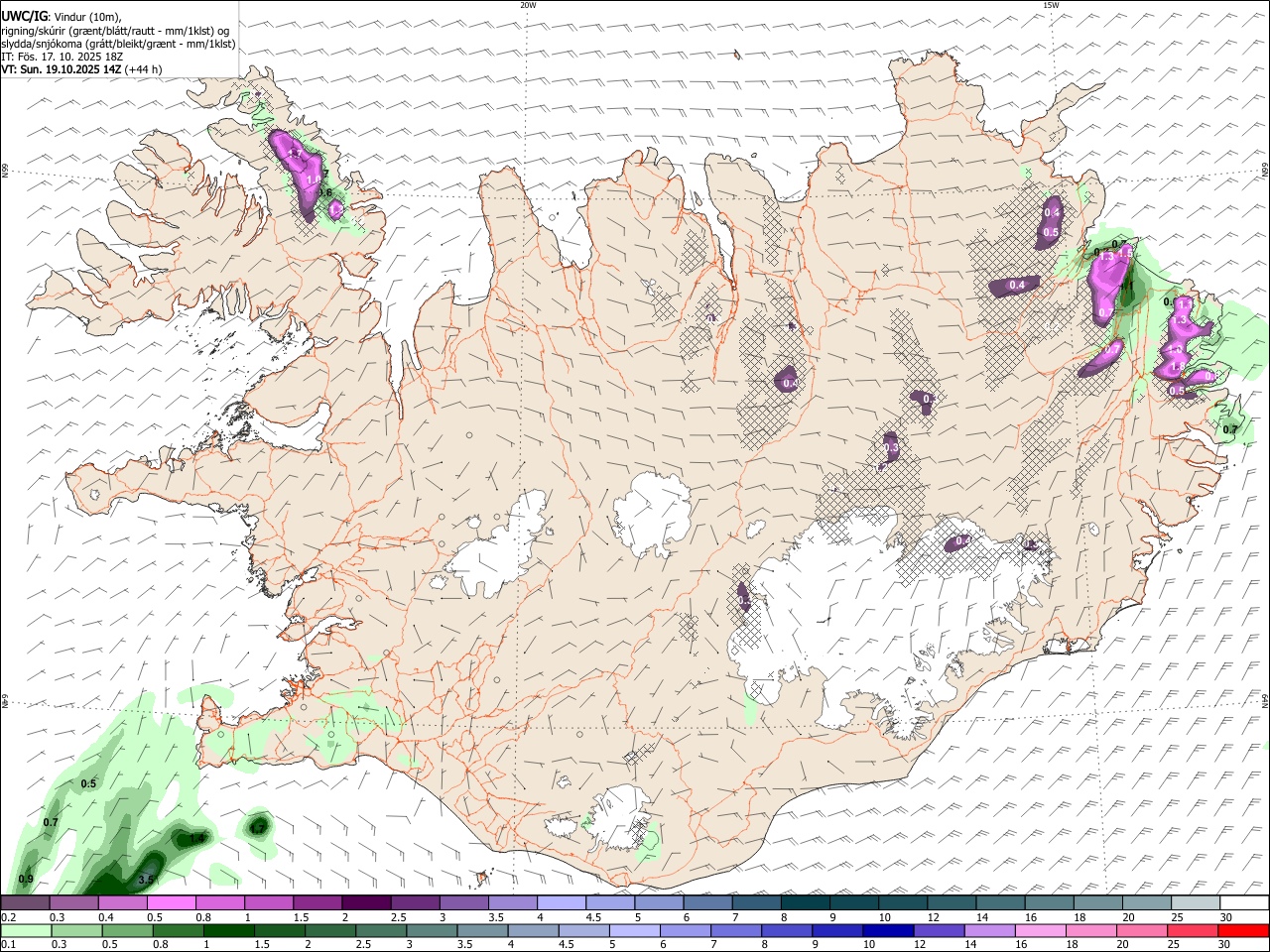
Task: Click the 0.5 label in snow legend
Action: click(x=155, y=917)
